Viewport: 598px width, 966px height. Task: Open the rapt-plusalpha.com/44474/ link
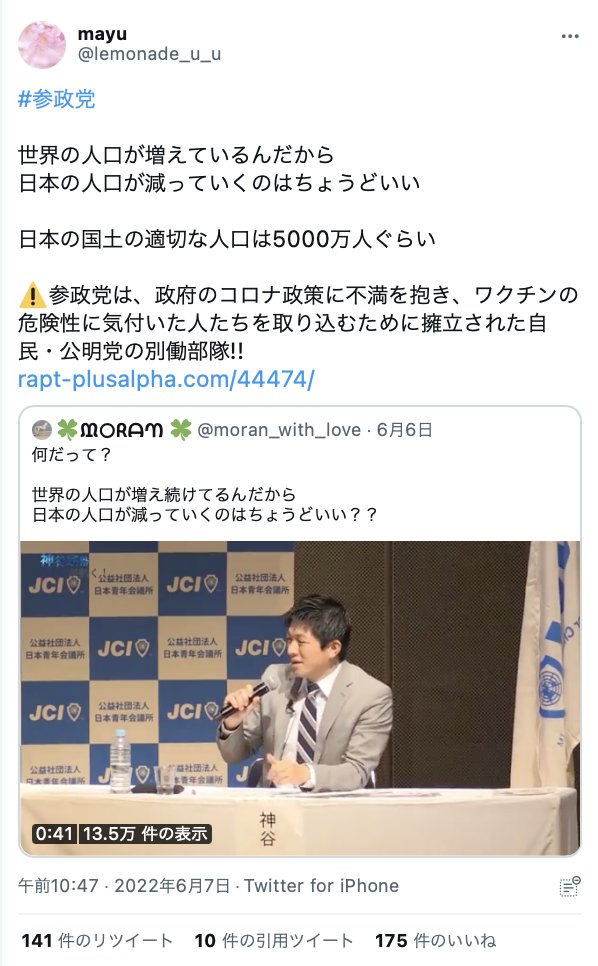(x=166, y=379)
